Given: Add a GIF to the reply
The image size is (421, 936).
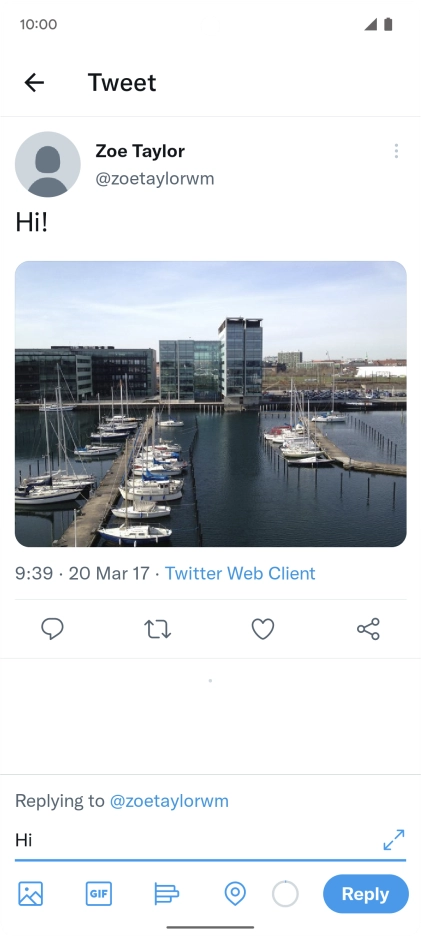Looking at the screenshot, I should (99, 894).
